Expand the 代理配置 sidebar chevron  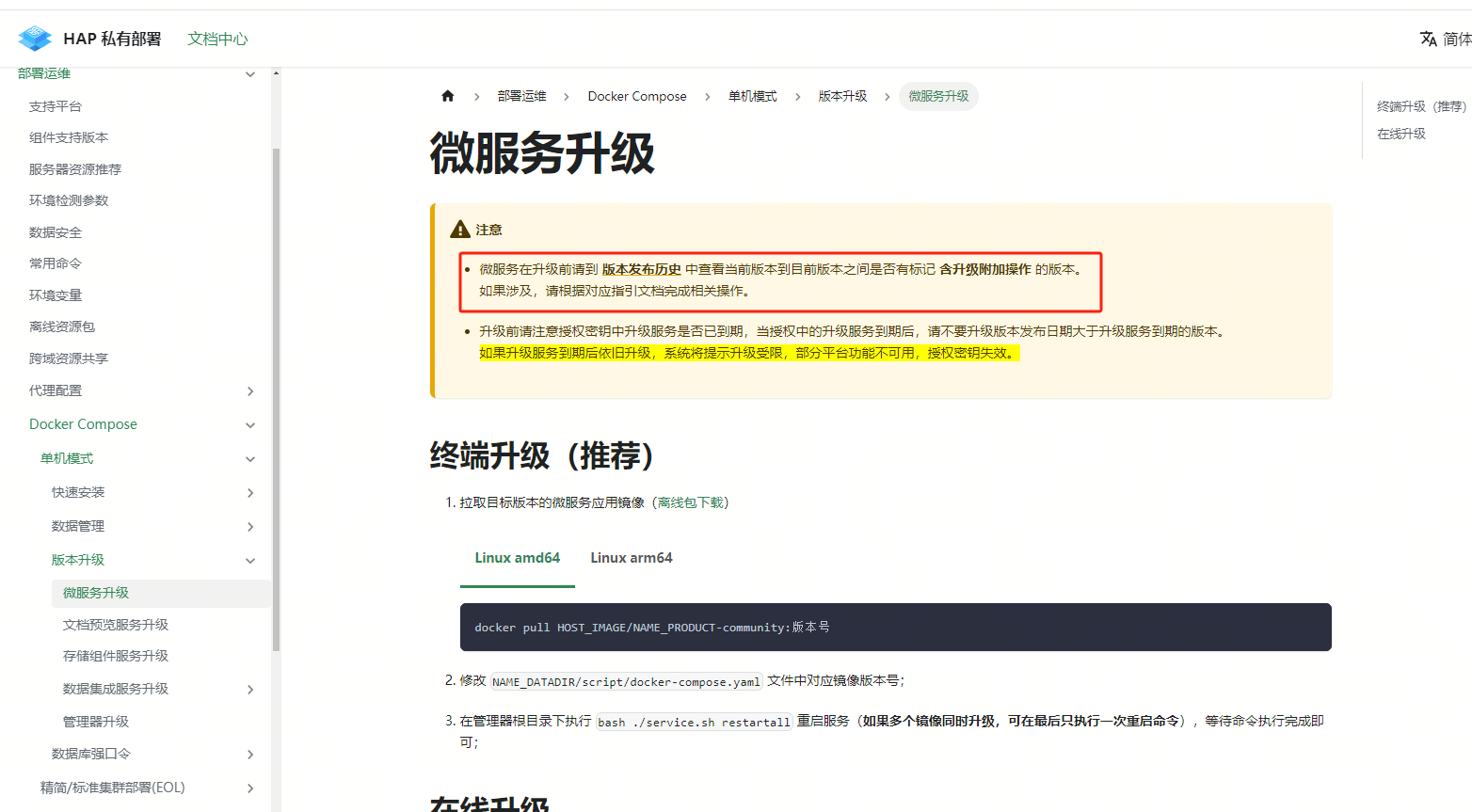250,391
